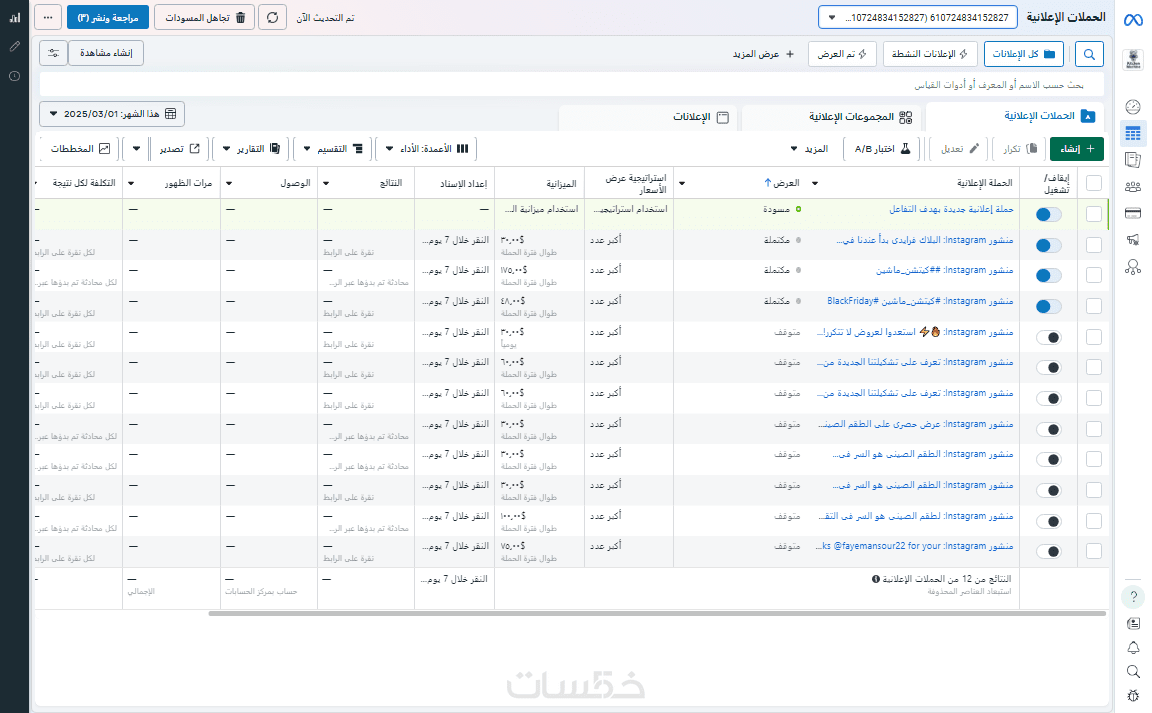Image resolution: width=1152 pixels, height=713 pixels.
Task: Click the edit (تعديل) pencil button
Action: tap(960, 148)
